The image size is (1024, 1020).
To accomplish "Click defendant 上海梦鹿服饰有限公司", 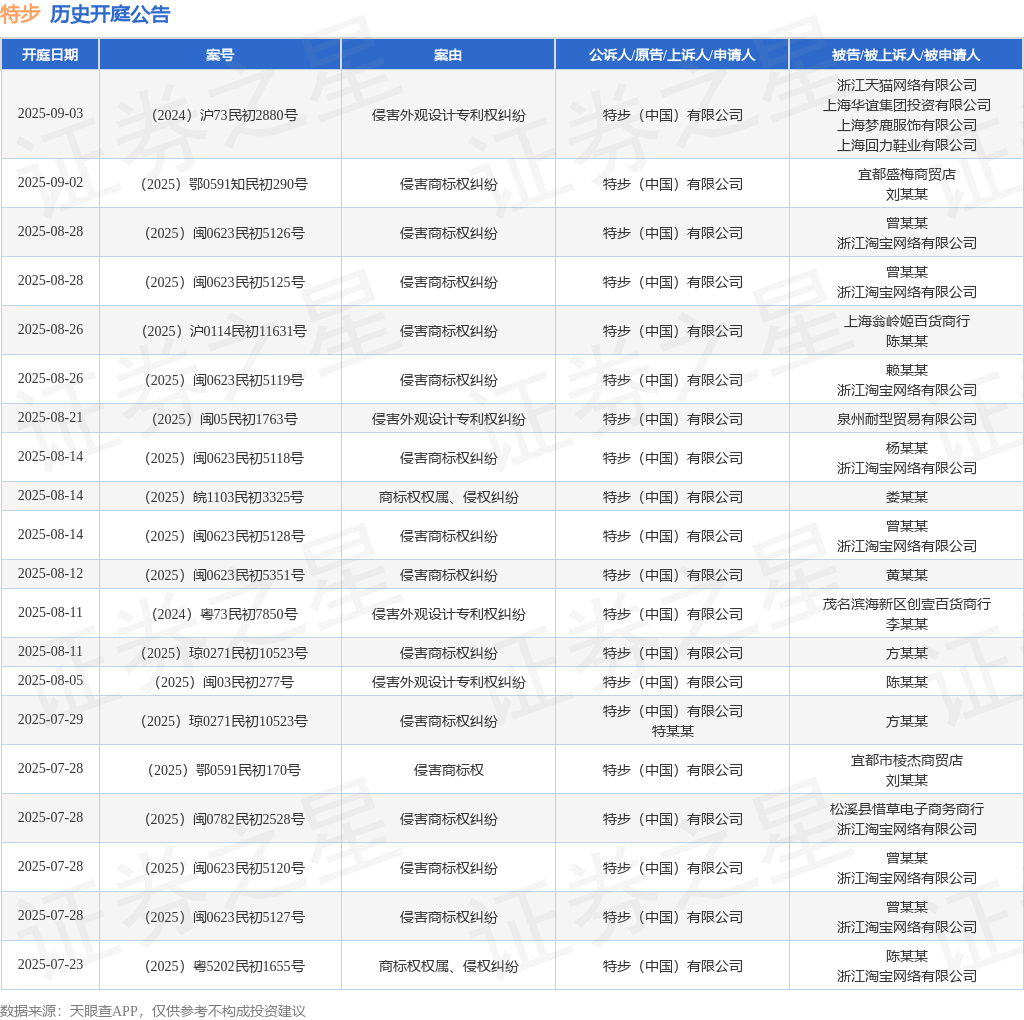I will [x=906, y=125].
